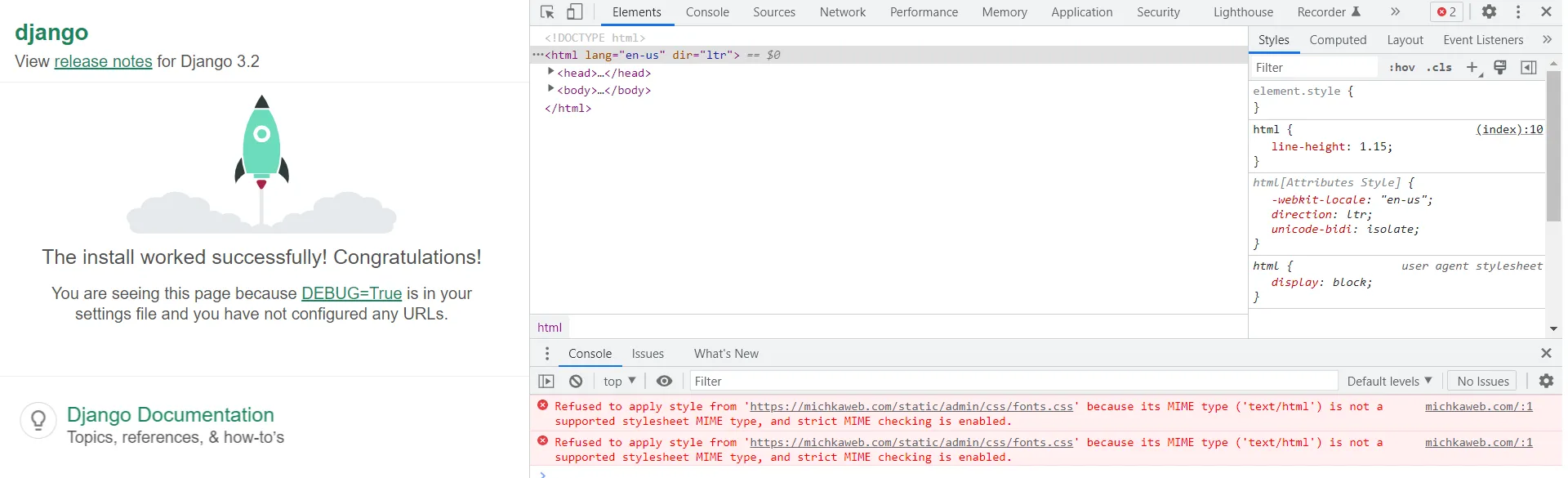
Task: Expand the head element node
Action: coord(551,72)
